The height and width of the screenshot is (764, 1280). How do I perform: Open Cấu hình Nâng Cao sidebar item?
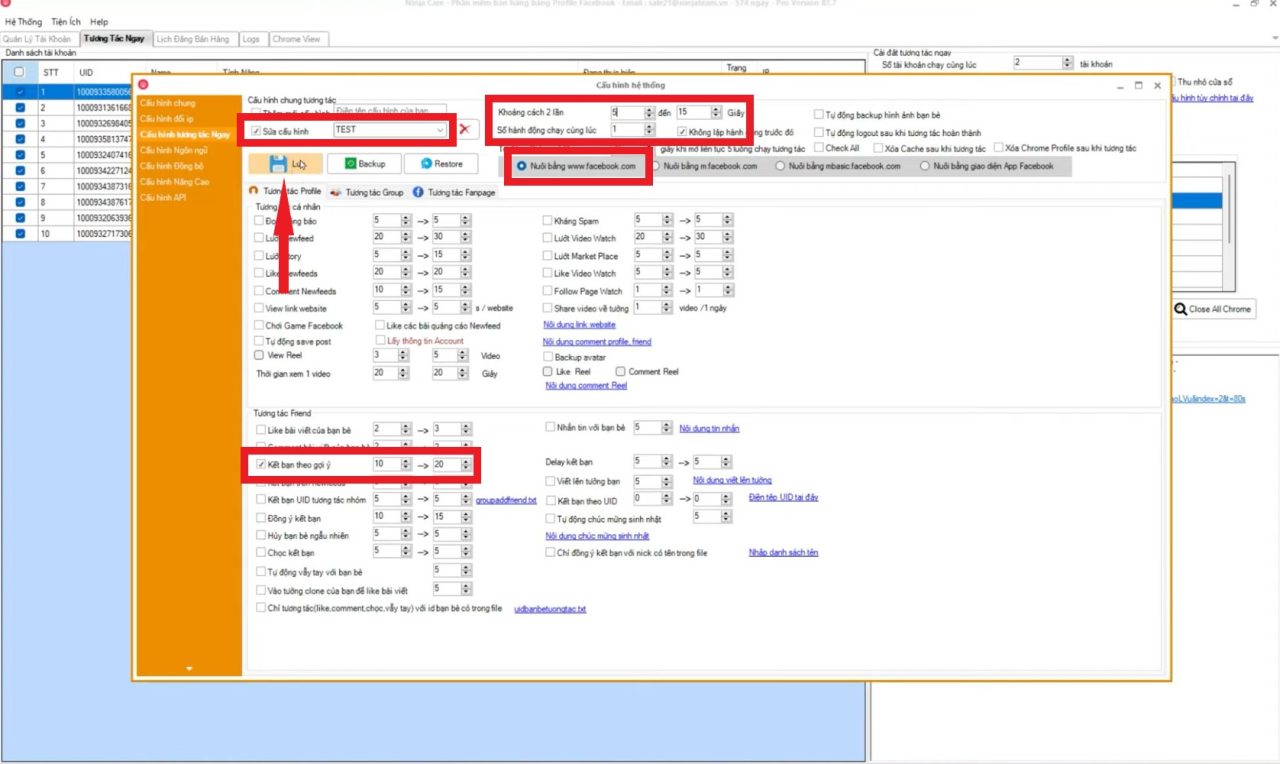click(x=176, y=182)
